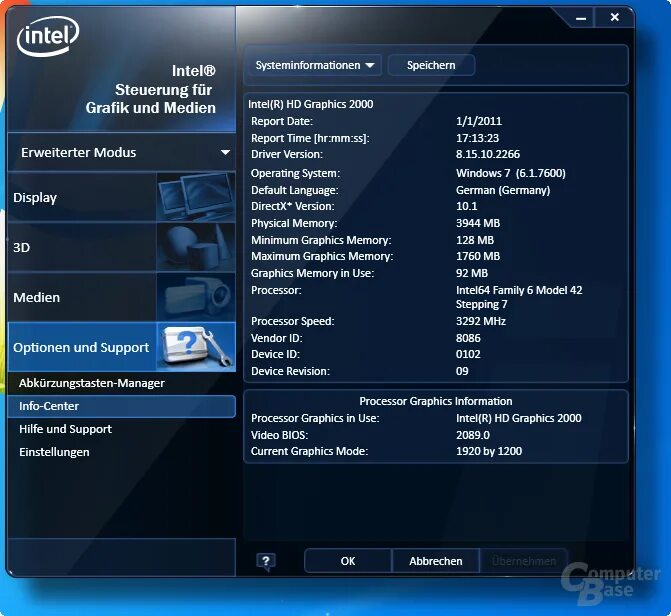Click the help question mark icon

pos(266,562)
